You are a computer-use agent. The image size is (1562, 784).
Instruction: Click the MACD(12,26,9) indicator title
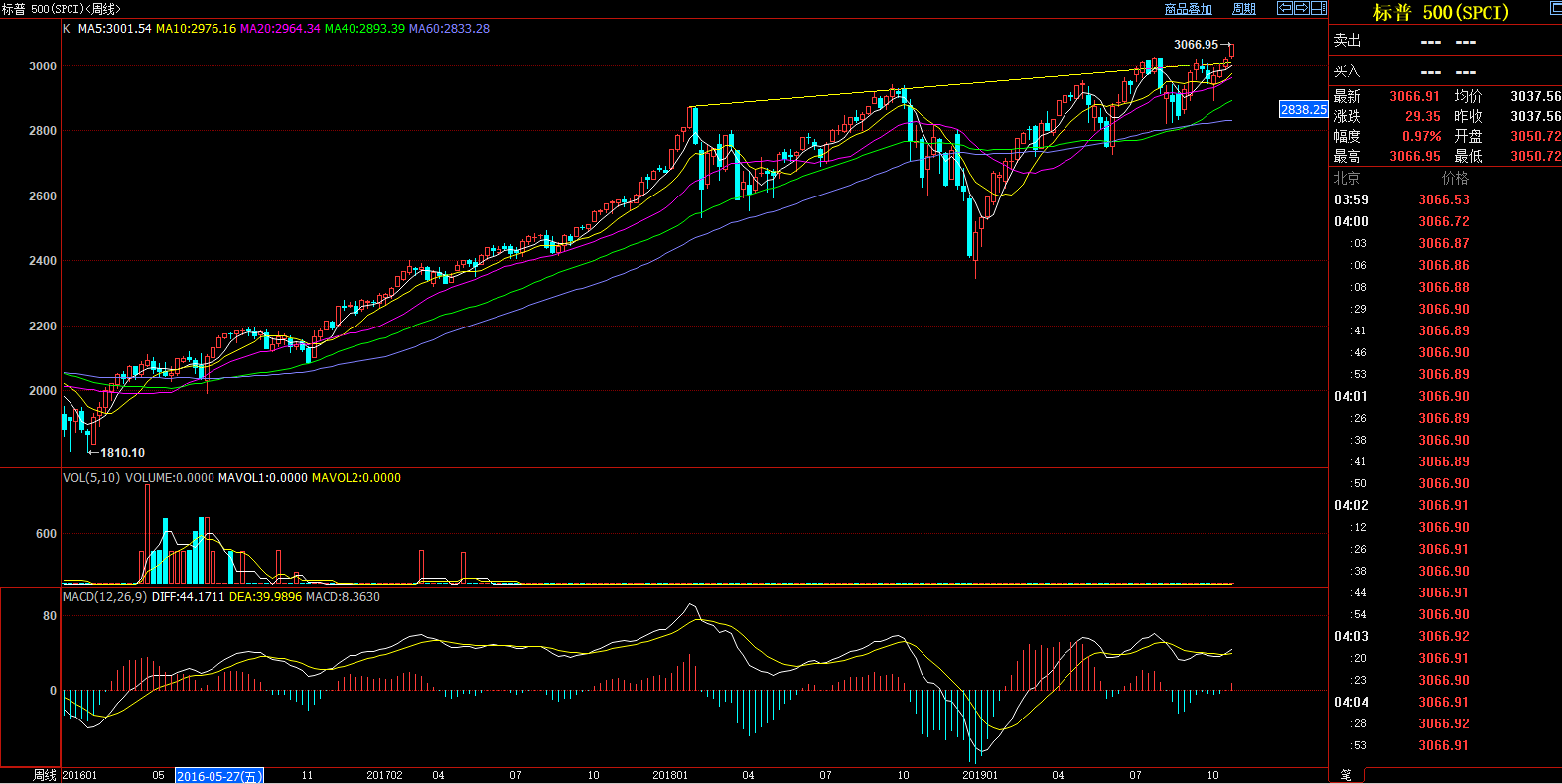click(105, 597)
